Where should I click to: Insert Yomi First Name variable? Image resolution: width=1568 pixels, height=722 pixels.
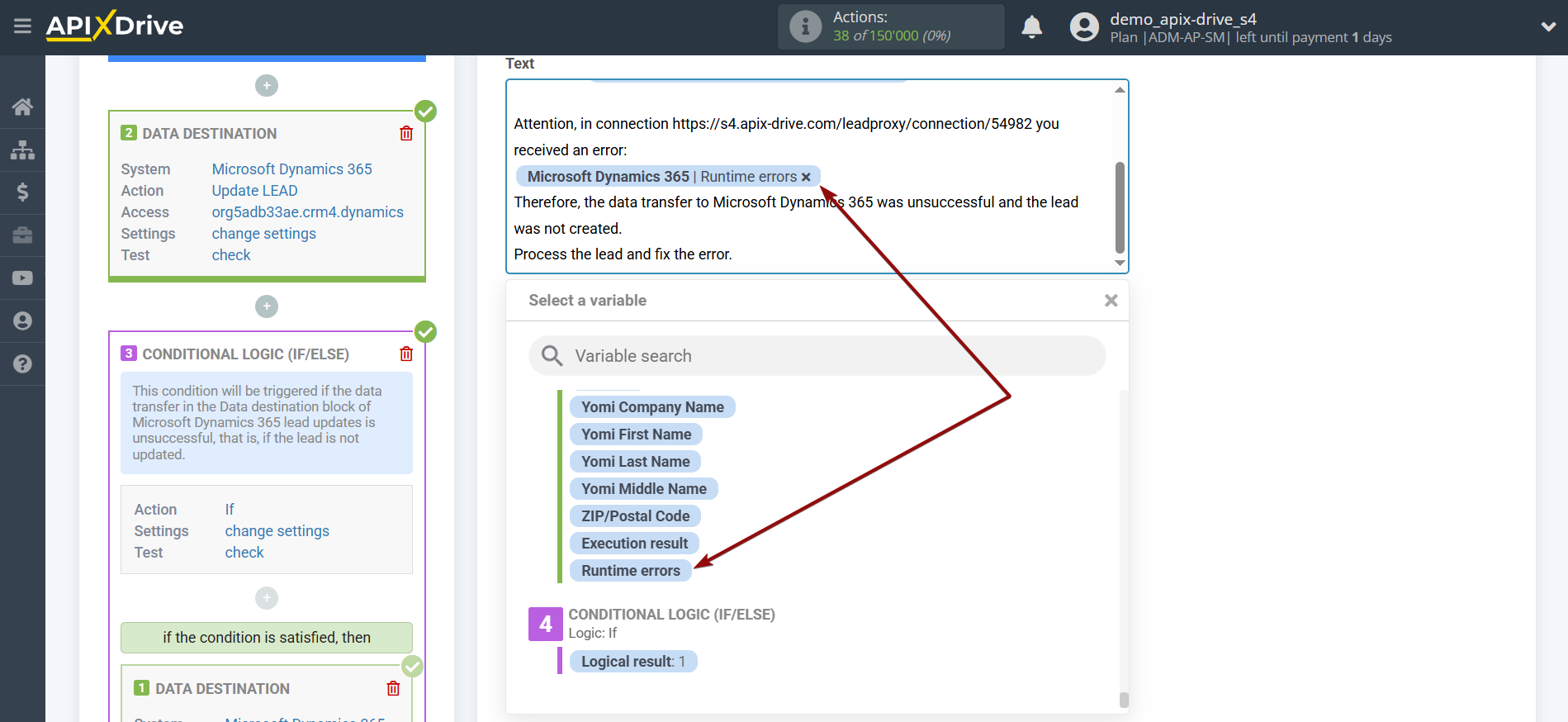coord(636,435)
